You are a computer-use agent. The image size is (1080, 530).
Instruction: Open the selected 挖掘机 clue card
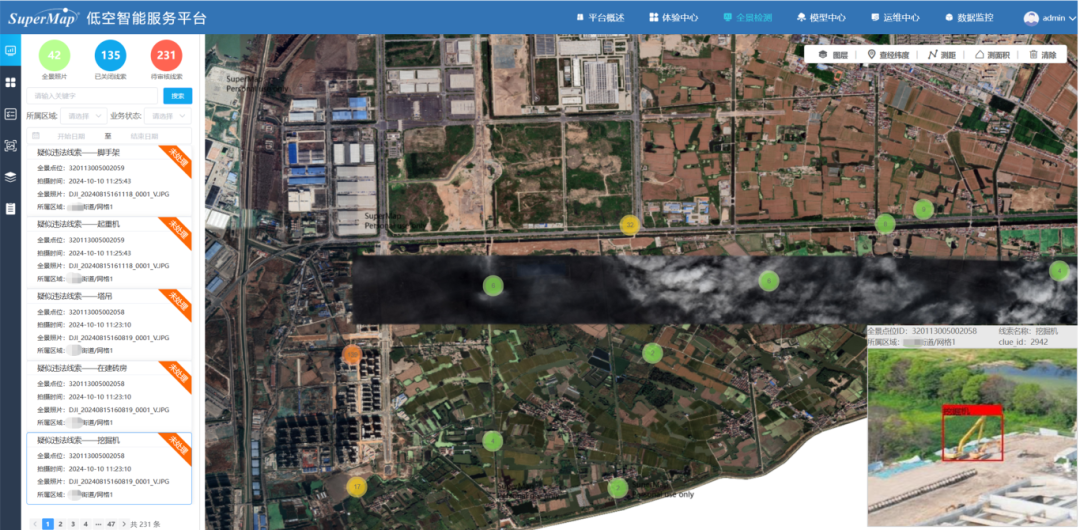109,469
